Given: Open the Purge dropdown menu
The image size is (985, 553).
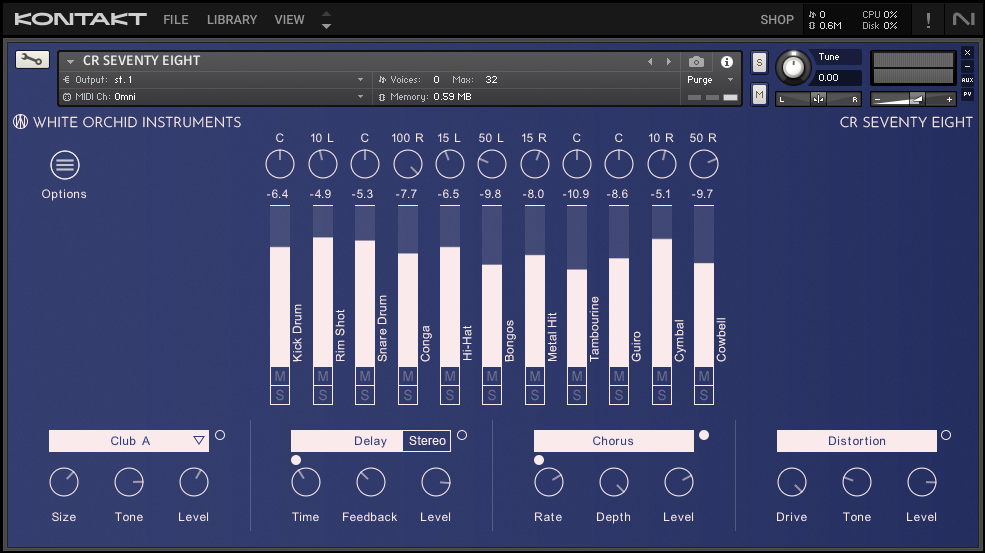Looking at the screenshot, I should [x=710, y=80].
